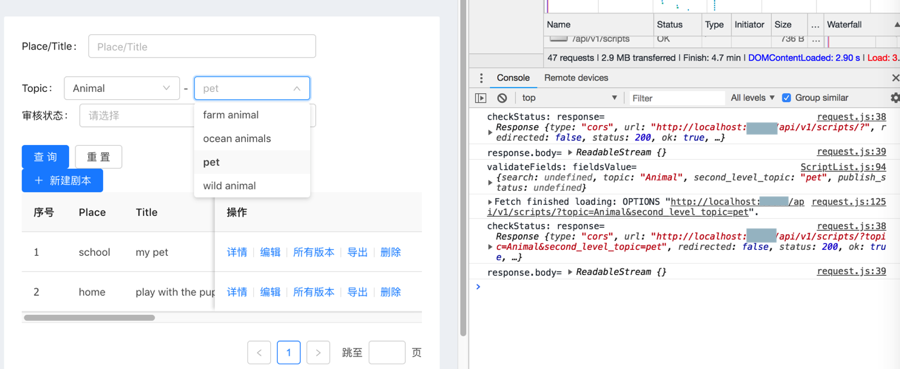Select page 1 in pagination
This screenshot has width=900, height=369.
[289, 352]
